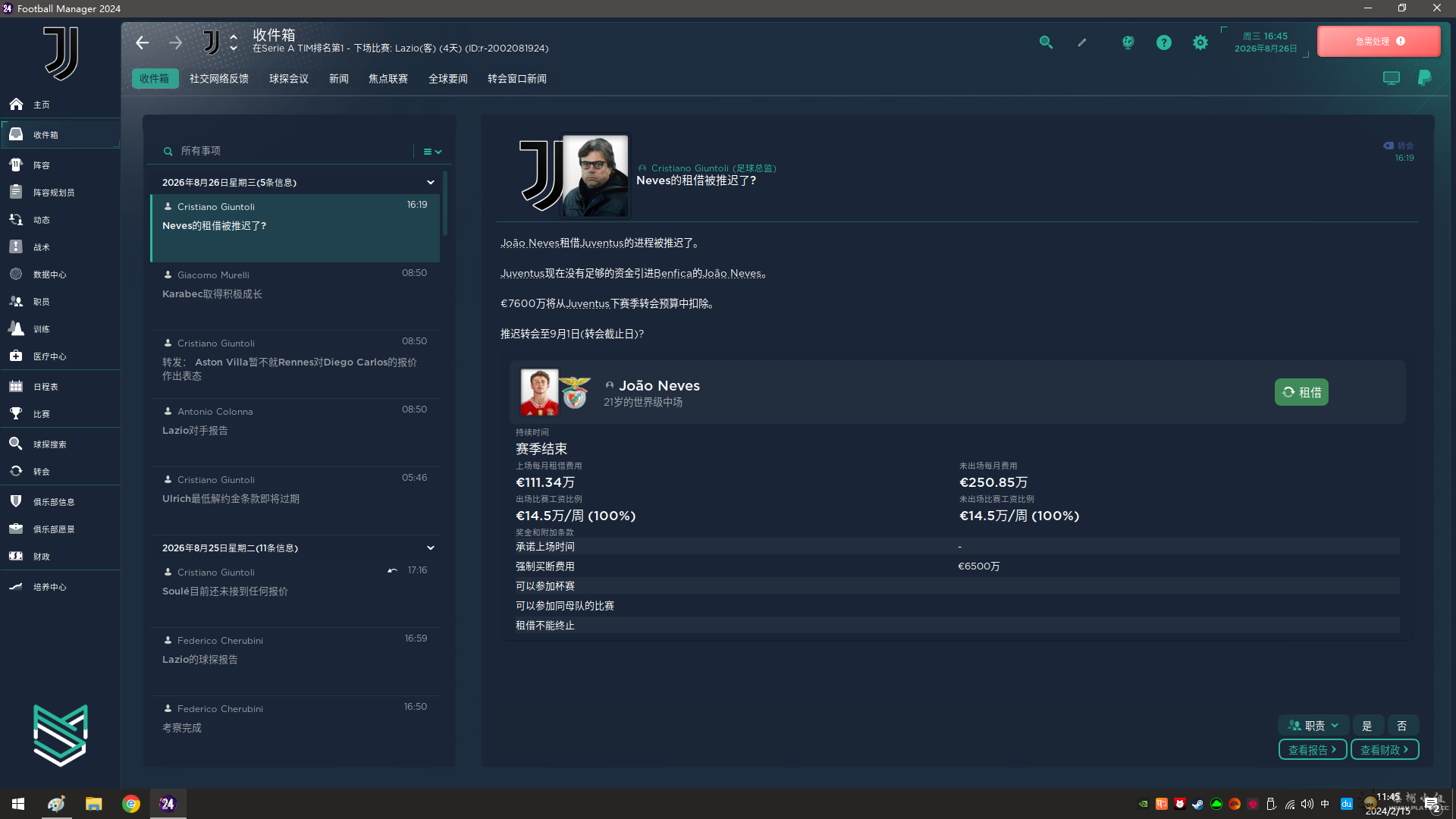The width and height of the screenshot is (1456, 819).
Task: Open Lazio的球探报告 message
Action: (295, 661)
